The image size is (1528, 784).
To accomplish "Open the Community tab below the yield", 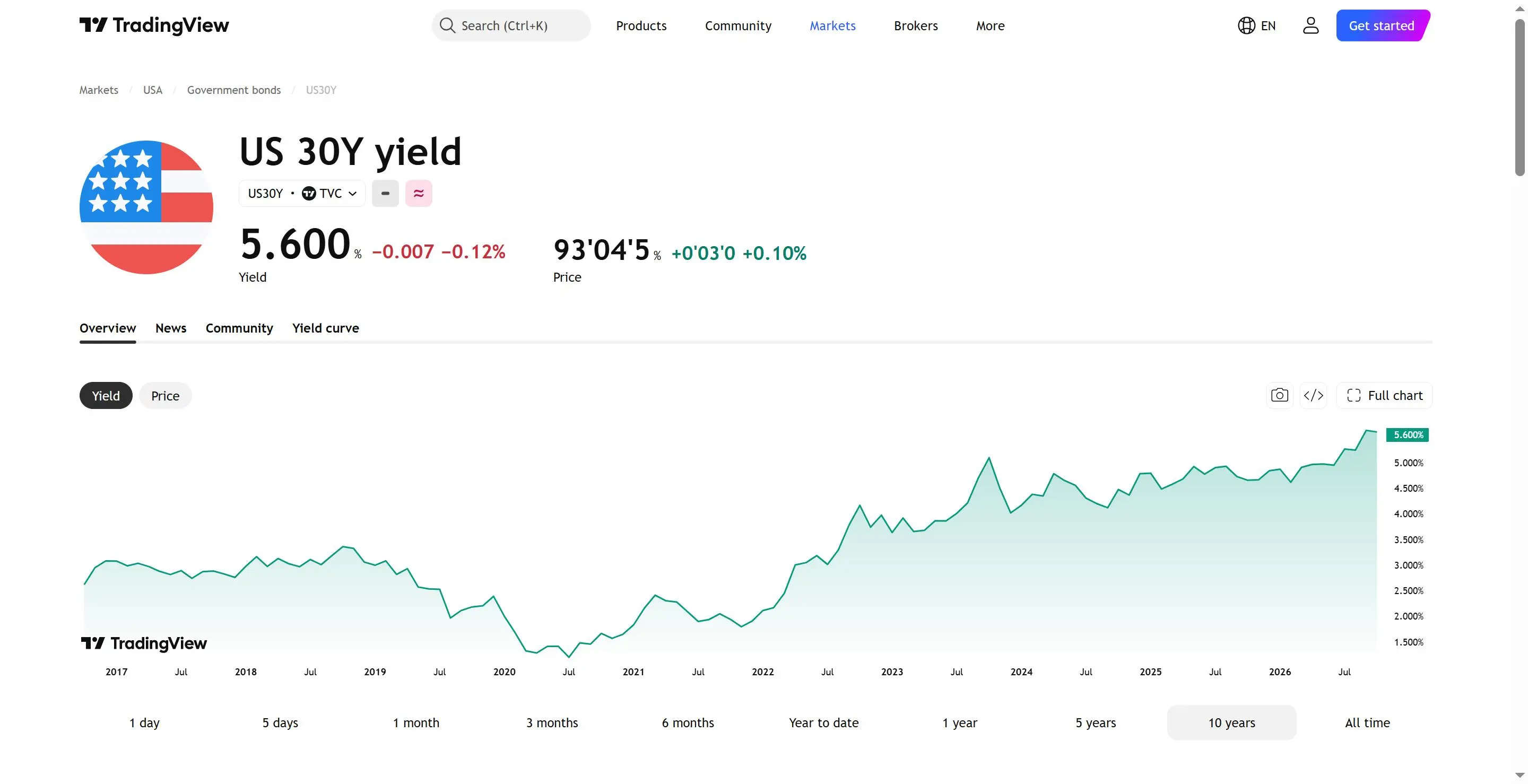I will pyautogui.click(x=239, y=328).
